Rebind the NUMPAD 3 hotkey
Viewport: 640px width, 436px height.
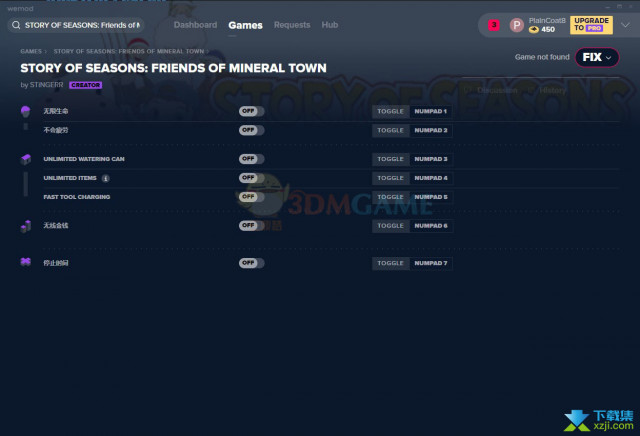tap(431, 159)
